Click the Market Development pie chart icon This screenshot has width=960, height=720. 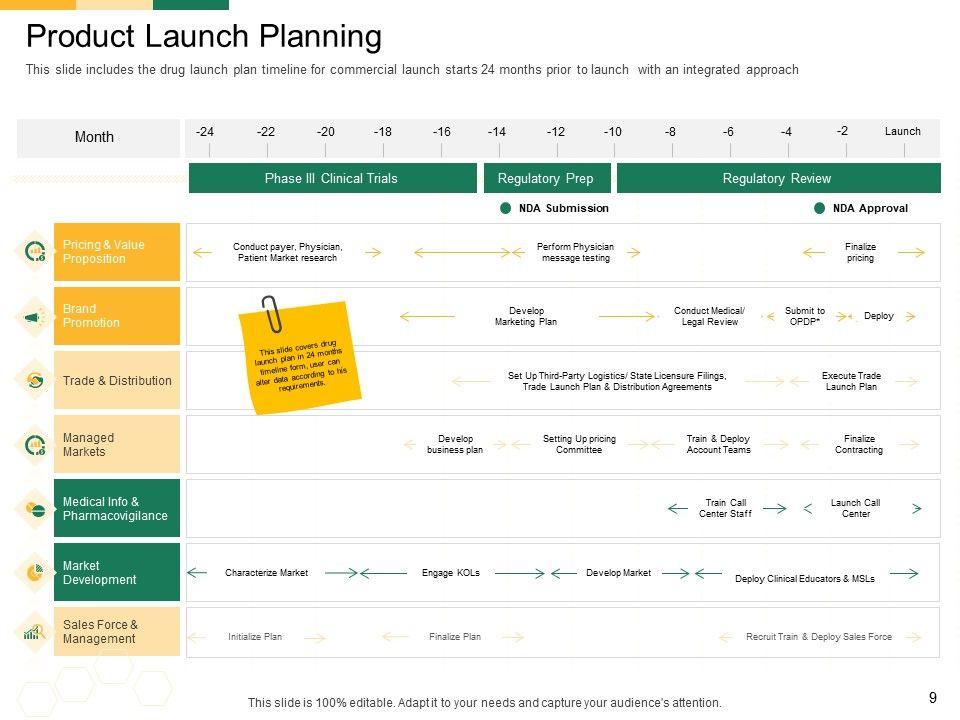click(35, 573)
